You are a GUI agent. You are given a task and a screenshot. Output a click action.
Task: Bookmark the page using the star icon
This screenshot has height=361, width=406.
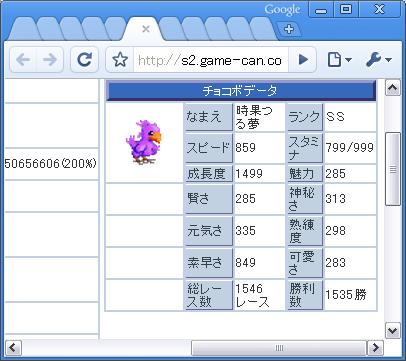pyautogui.click(x=120, y=60)
